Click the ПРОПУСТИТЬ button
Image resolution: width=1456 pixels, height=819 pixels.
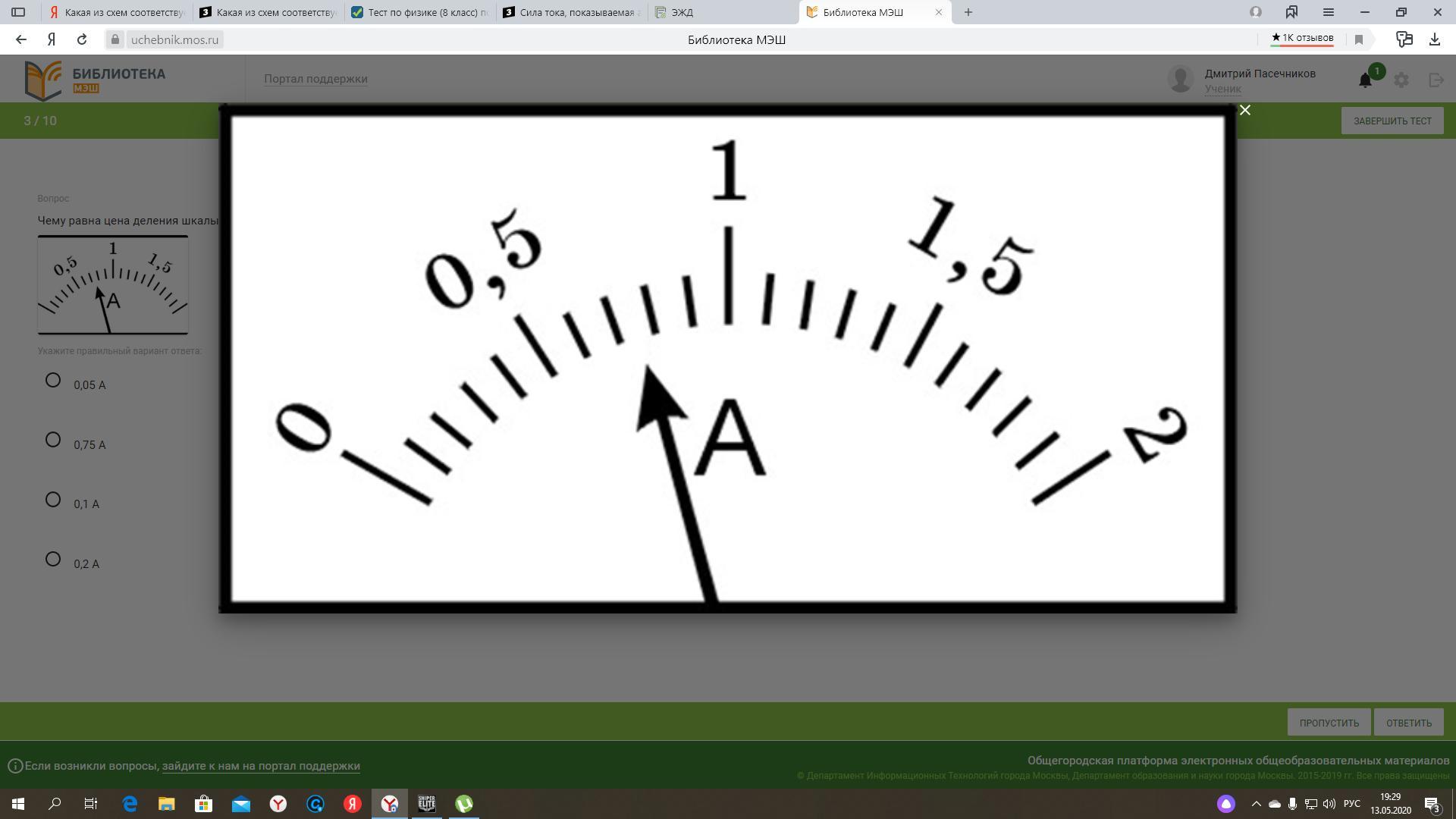pyautogui.click(x=1329, y=723)
